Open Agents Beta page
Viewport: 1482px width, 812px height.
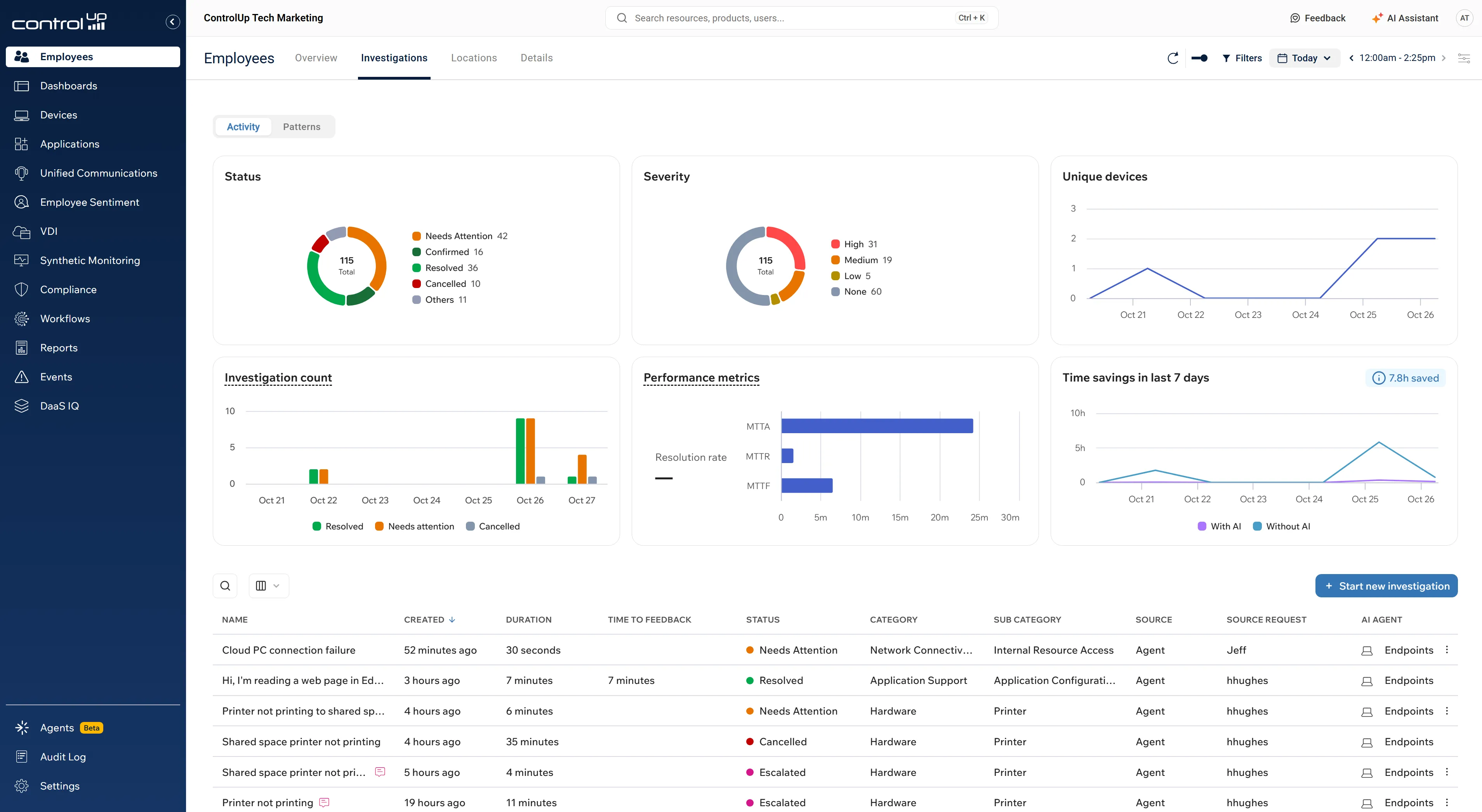point(93,727)
